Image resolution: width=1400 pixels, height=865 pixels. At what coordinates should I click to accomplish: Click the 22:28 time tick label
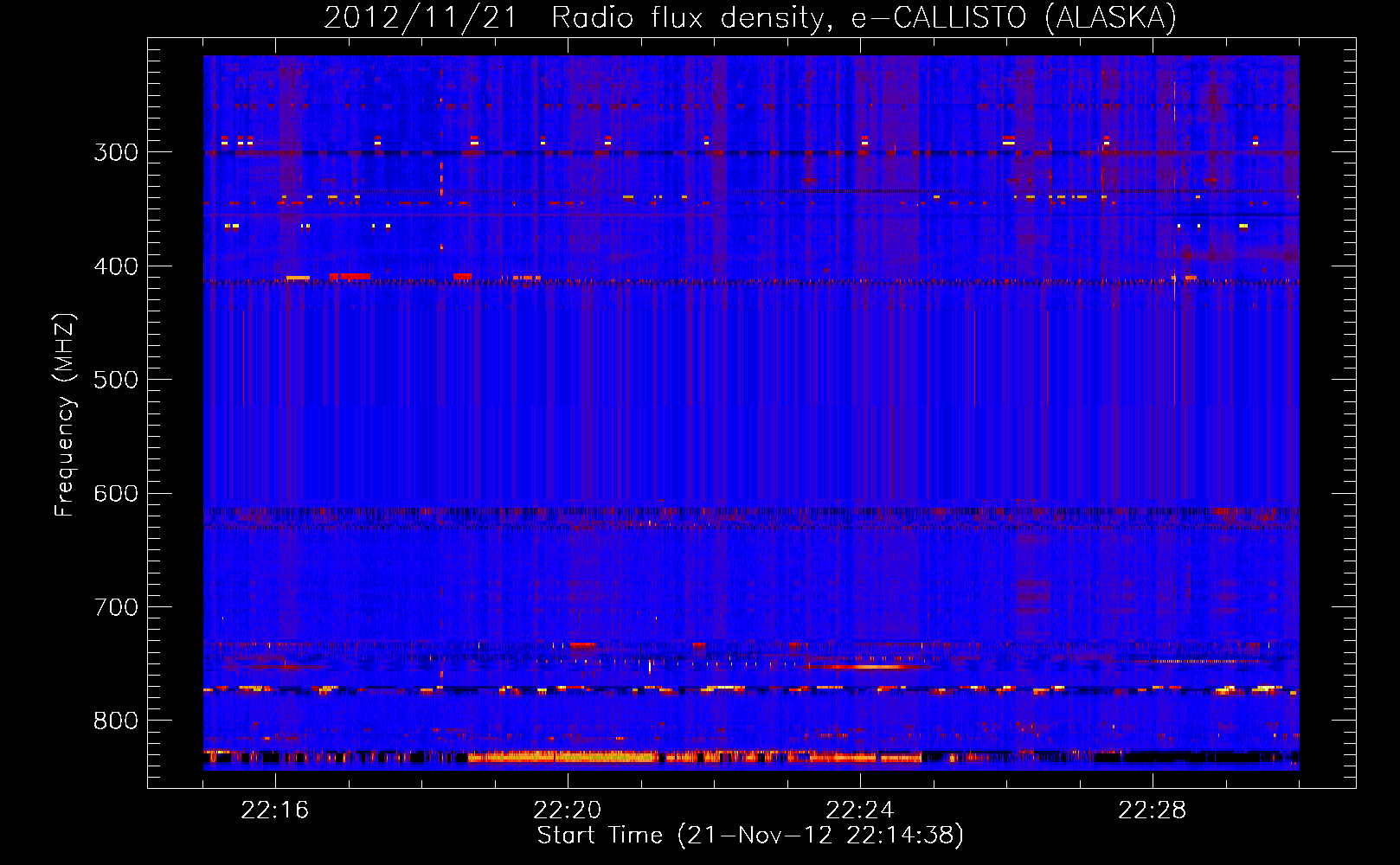tap(1153, 811)
